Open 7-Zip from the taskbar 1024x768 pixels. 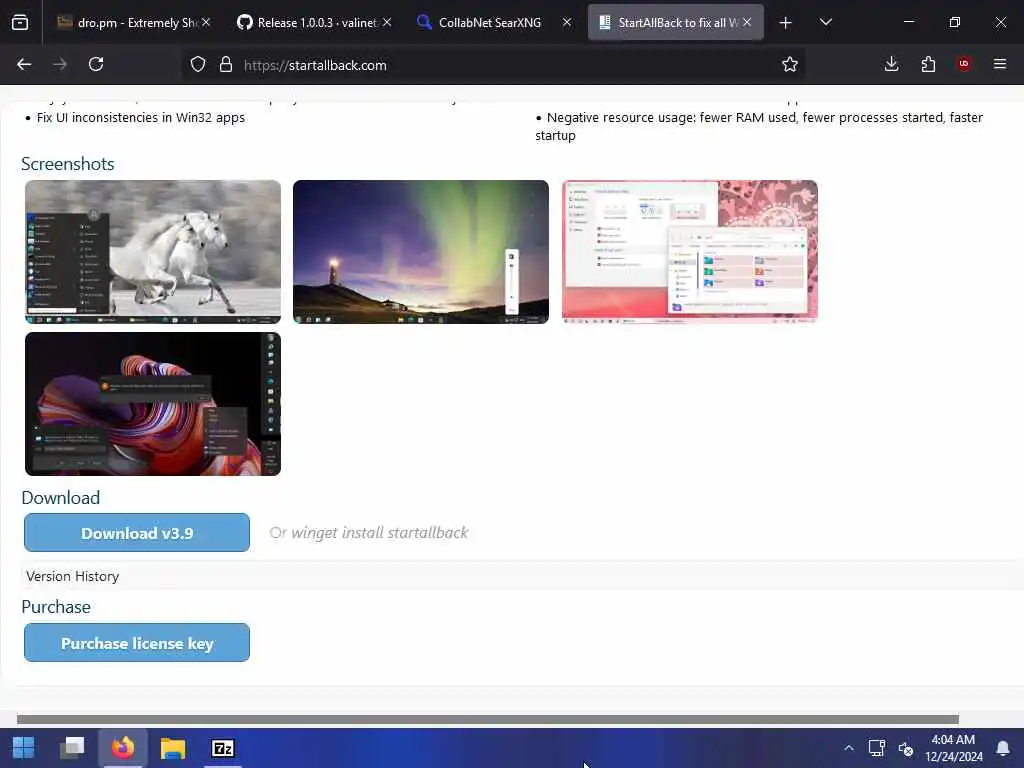point(223,748)
